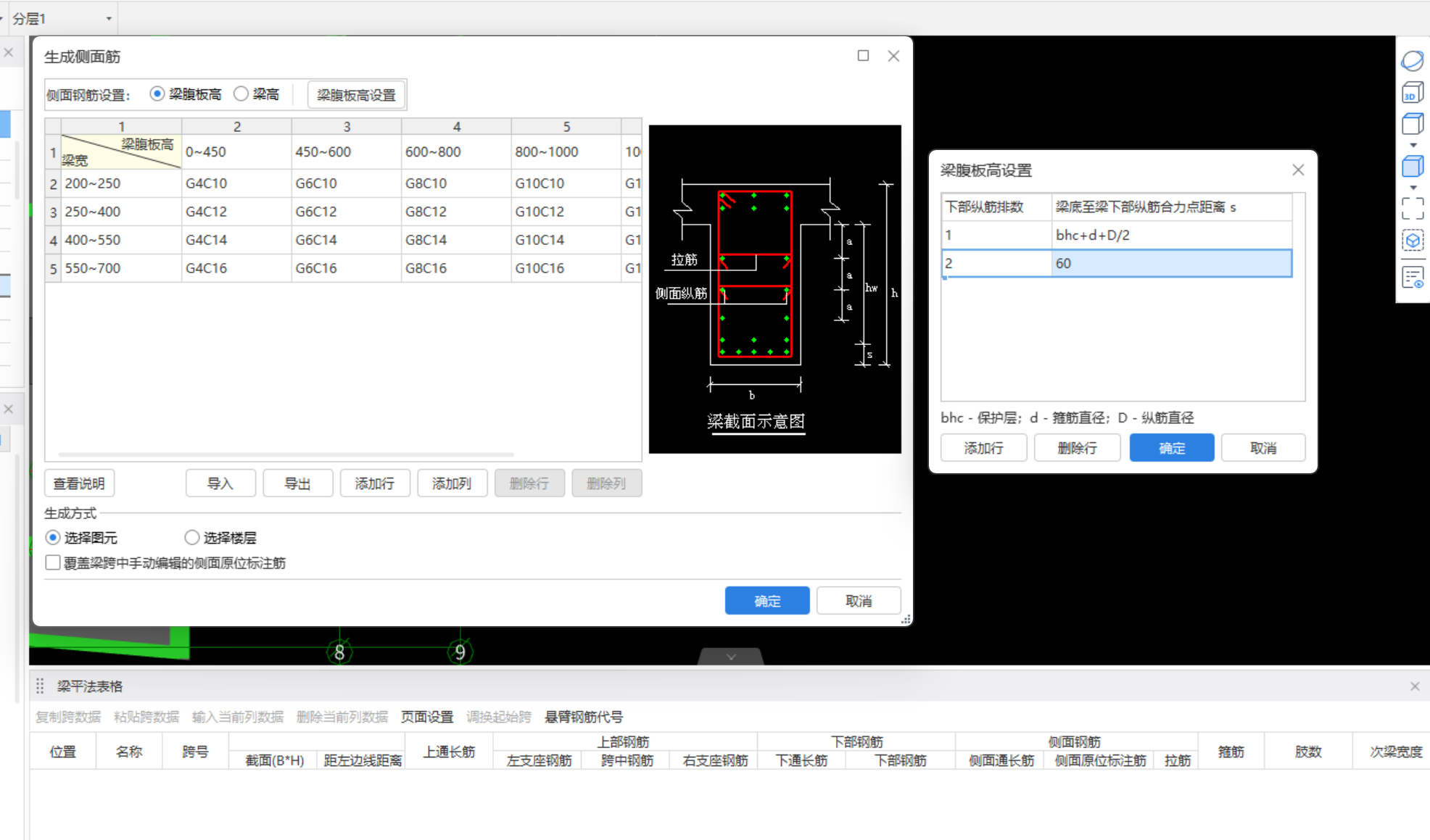1430x840 pixels.
Task: Select row header 200~250
Action: 121,183
